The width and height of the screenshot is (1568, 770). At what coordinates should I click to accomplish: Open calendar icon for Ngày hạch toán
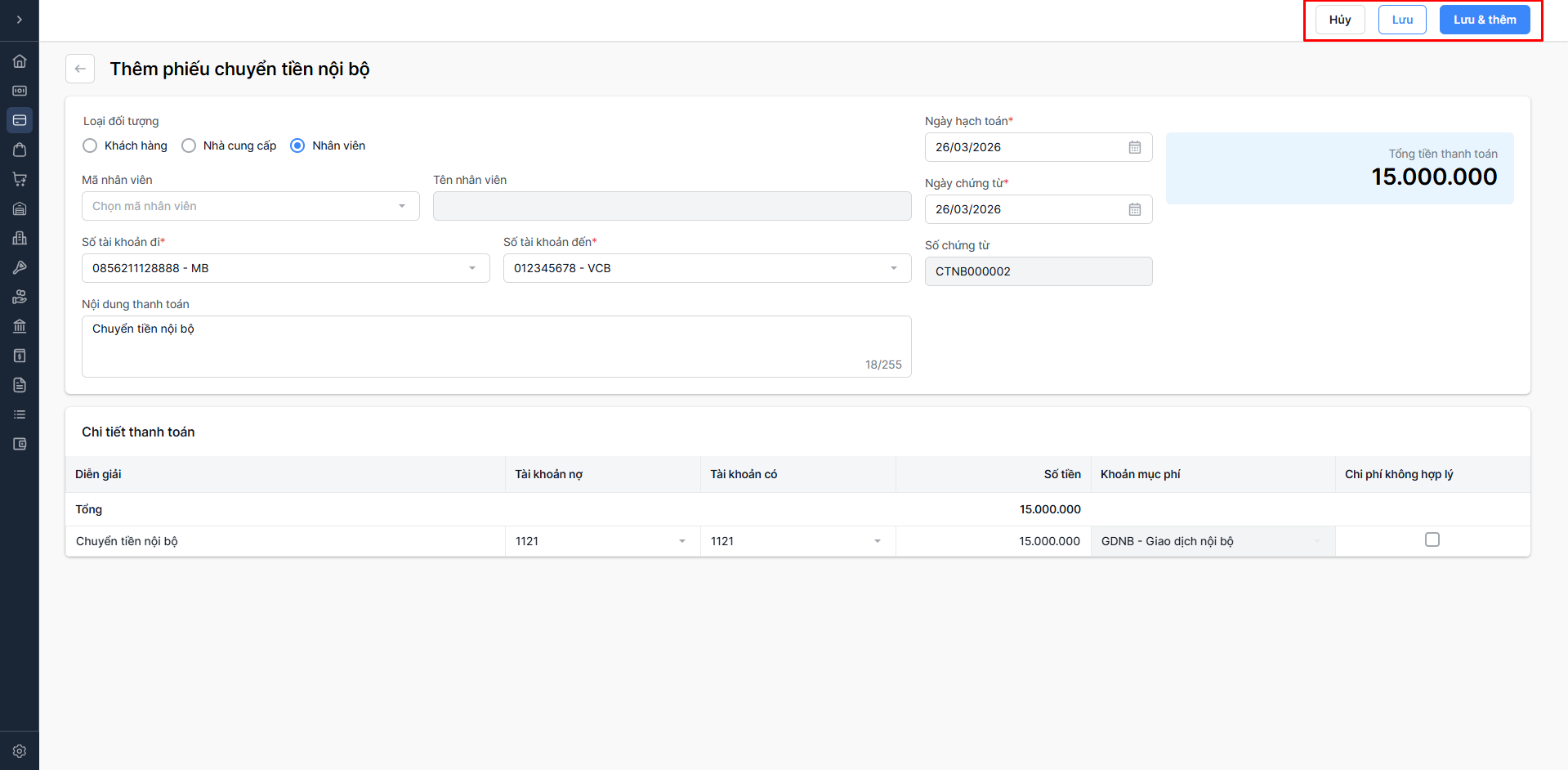click(1134, 147)
